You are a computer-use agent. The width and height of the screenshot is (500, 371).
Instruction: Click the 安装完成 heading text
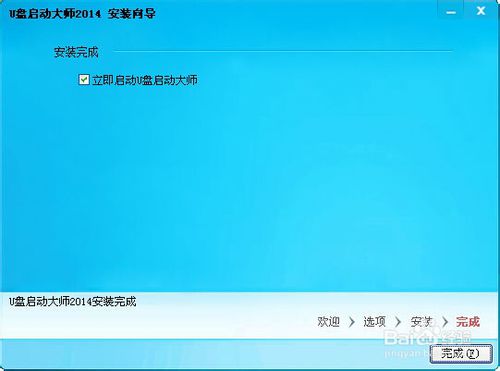point(76,52)
